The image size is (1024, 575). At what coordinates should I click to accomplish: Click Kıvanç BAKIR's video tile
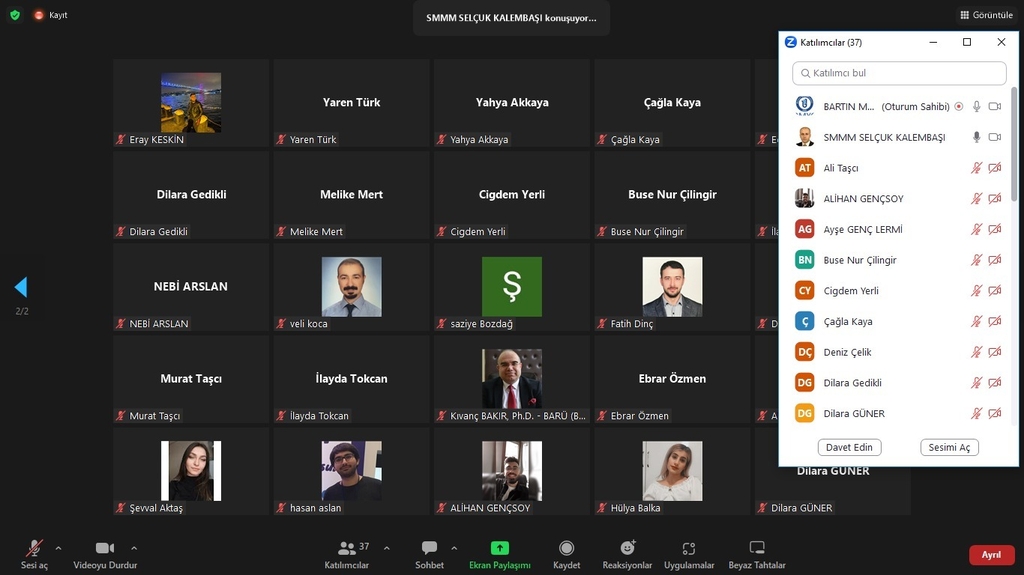511,379
